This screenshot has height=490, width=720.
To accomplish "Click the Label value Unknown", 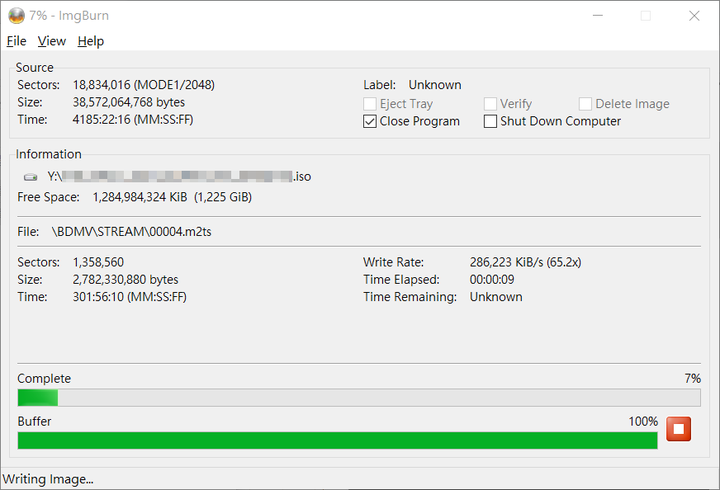I will coord(435,85).
